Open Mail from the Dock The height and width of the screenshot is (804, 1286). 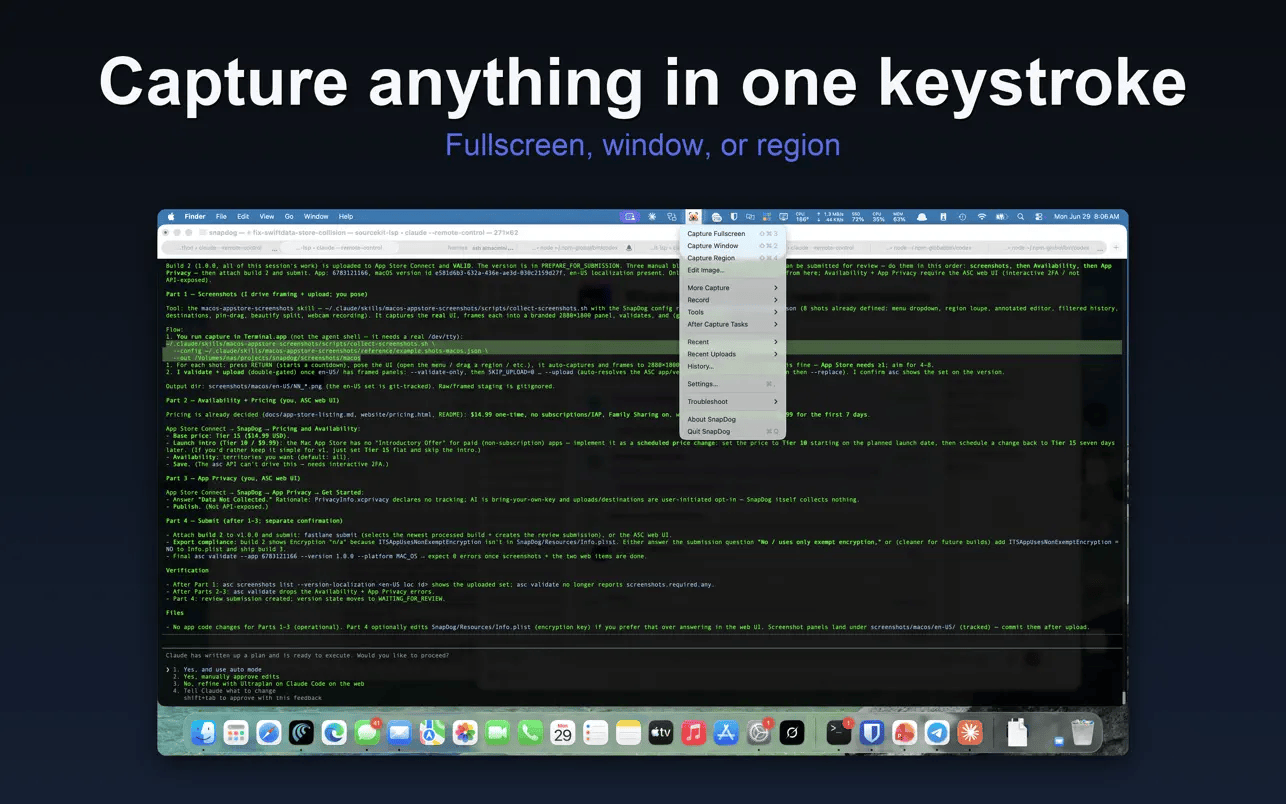point(400,733)
